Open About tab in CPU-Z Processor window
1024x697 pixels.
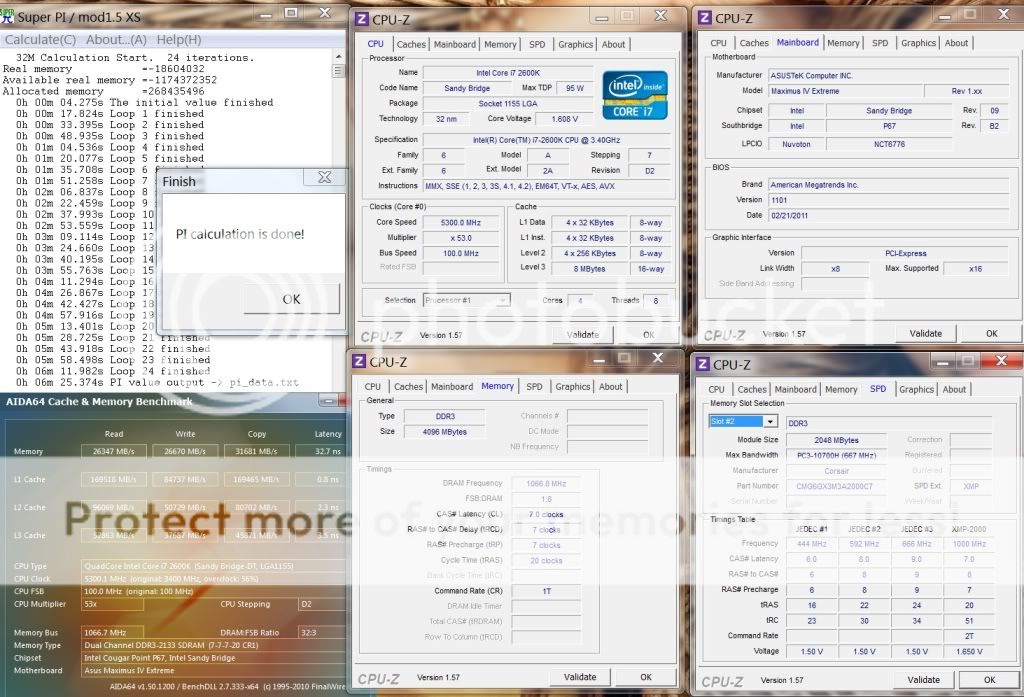[613, 44]
